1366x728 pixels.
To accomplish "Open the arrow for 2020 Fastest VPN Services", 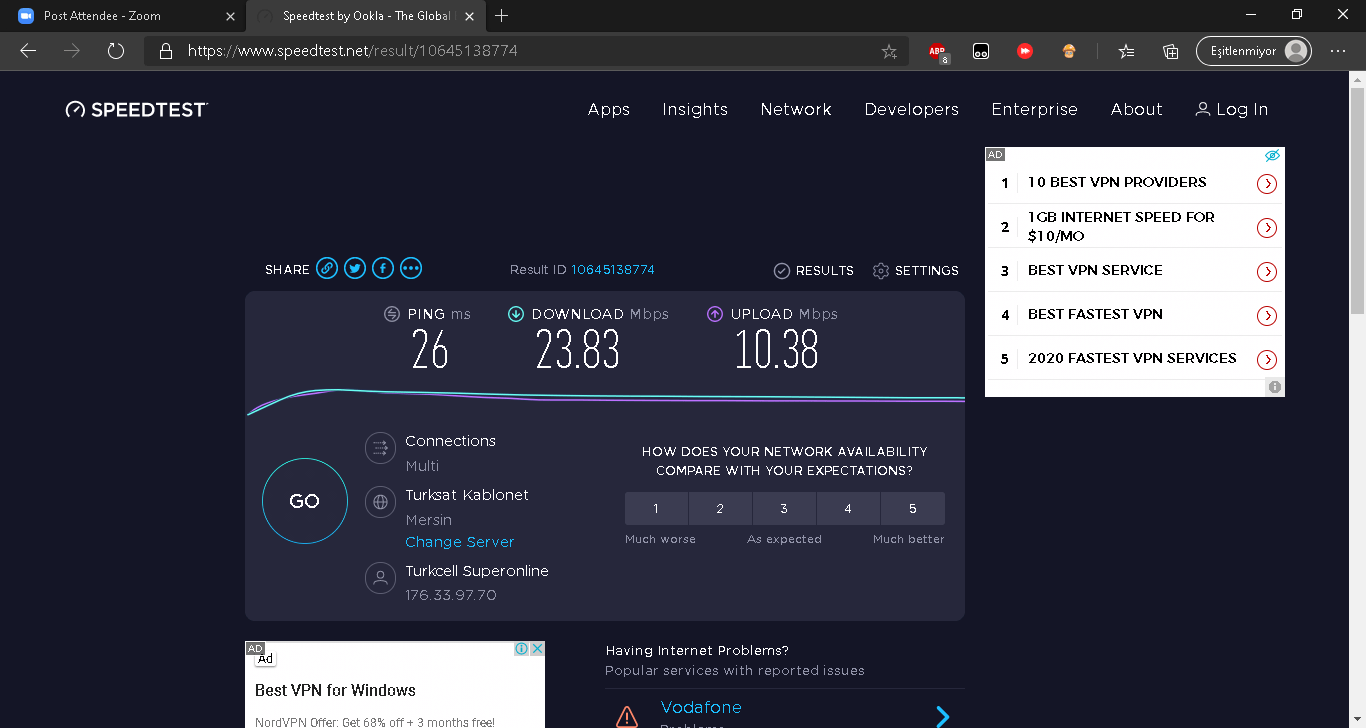I will click(x=1267, y=359).
